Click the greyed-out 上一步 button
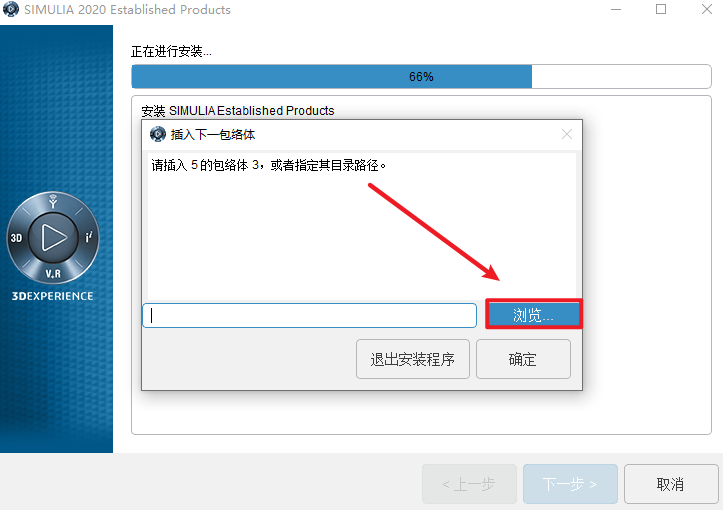Viewport: 723px width, 510px height. point(469,484)
